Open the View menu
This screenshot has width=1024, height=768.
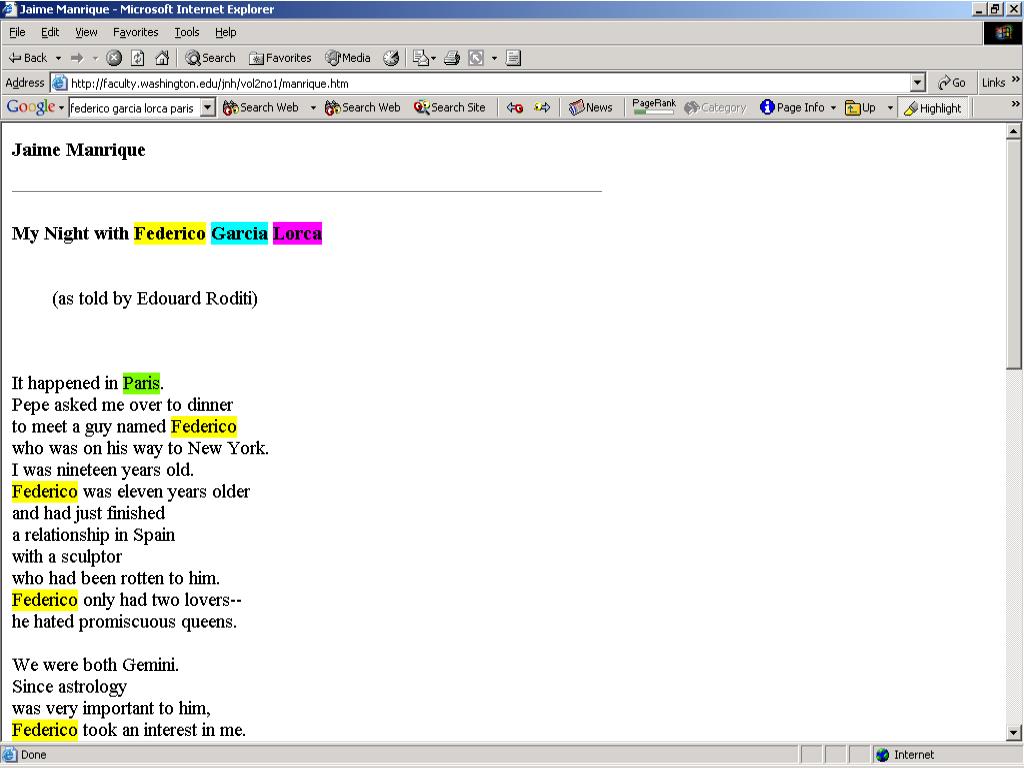[x=86, y=32]
